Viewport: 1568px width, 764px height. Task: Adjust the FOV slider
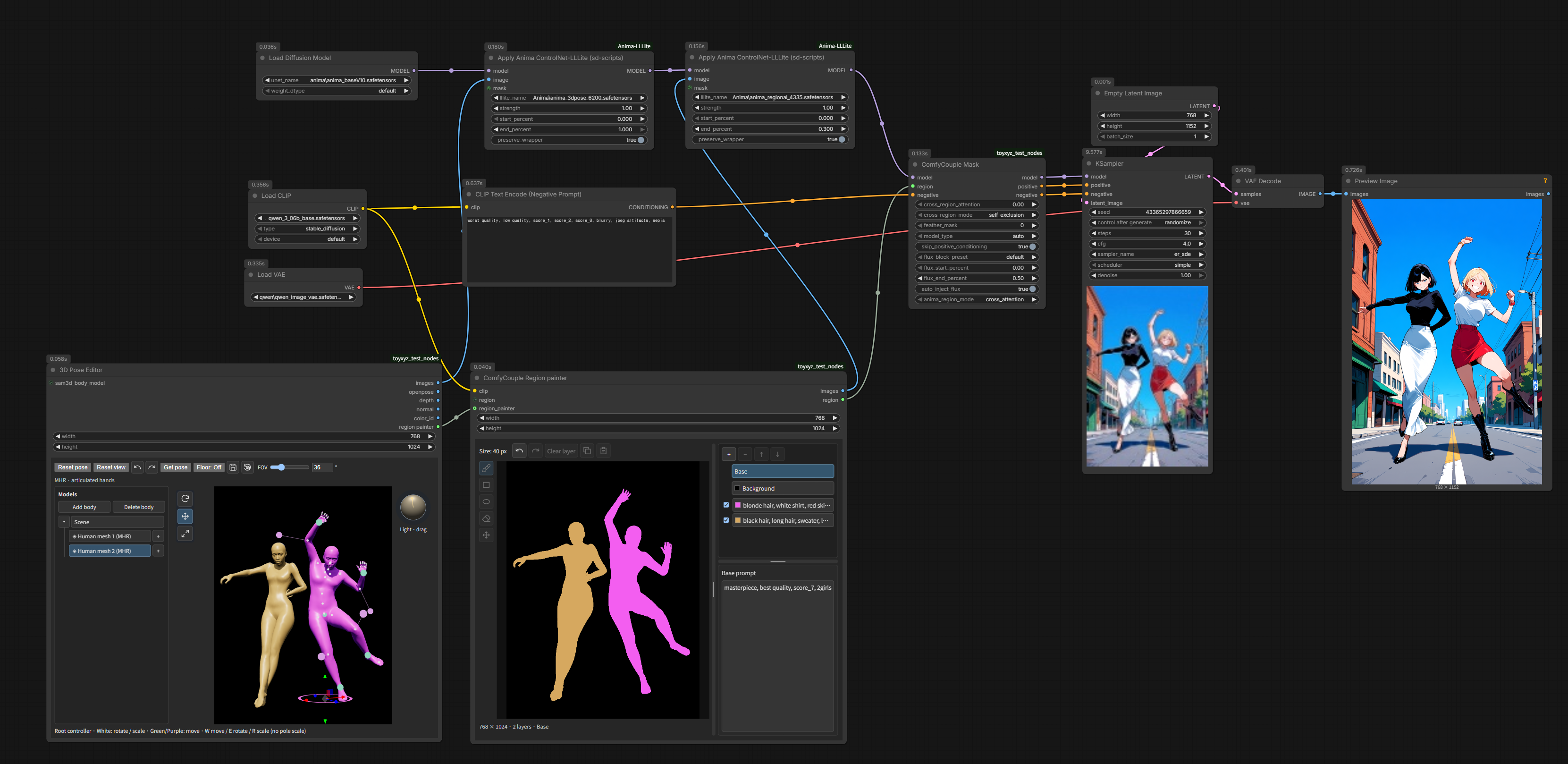coord(290,467)
